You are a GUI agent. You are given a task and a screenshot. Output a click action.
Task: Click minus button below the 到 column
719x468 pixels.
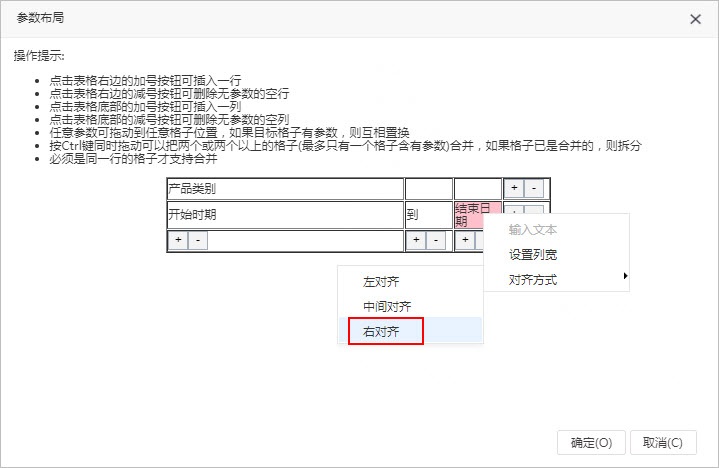(x=436, y=240)
